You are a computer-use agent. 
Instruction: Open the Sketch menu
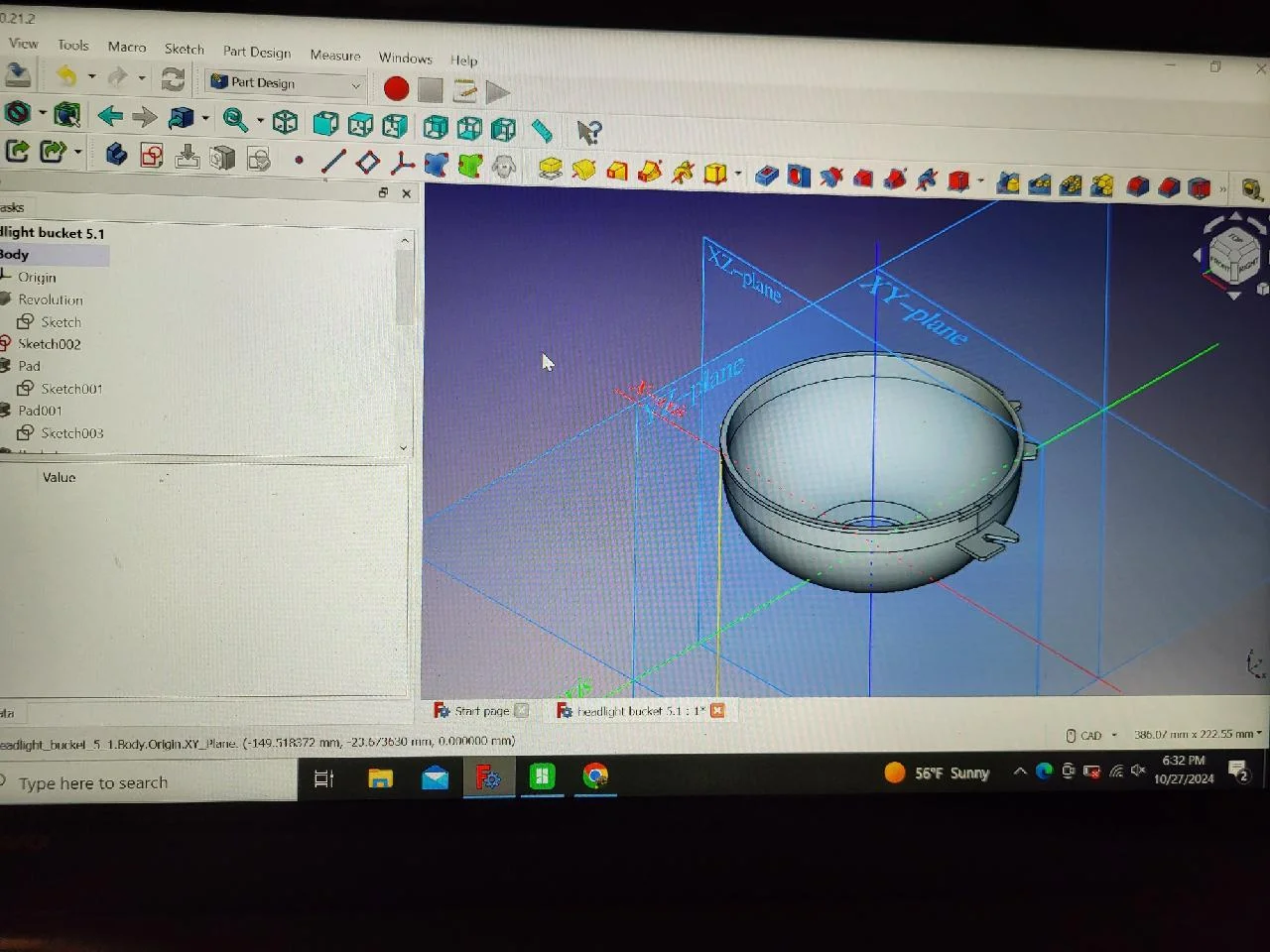[x=184, y=49]
